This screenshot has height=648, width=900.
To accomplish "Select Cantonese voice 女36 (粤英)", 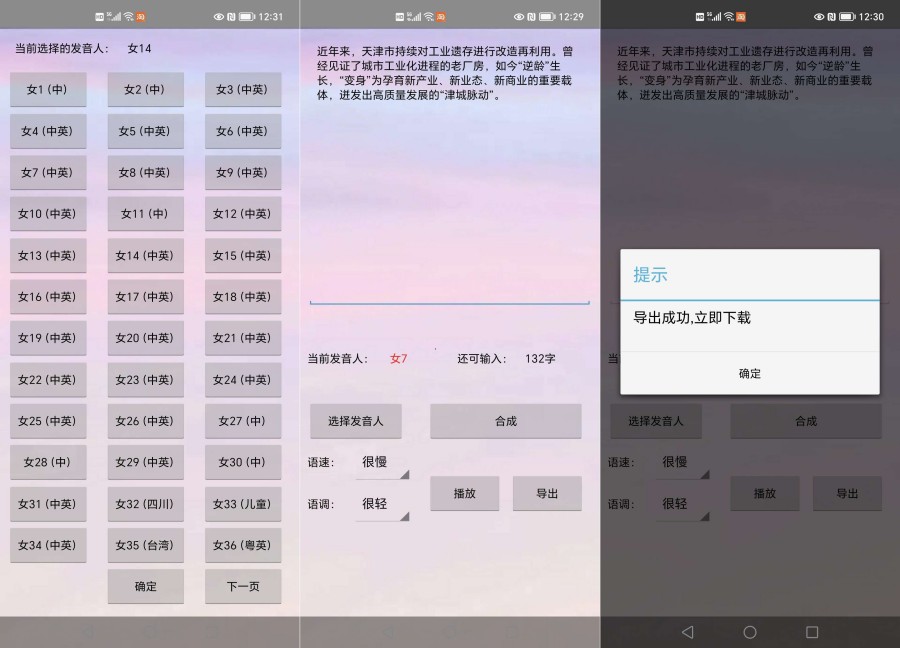I will [x=243, y=545].
